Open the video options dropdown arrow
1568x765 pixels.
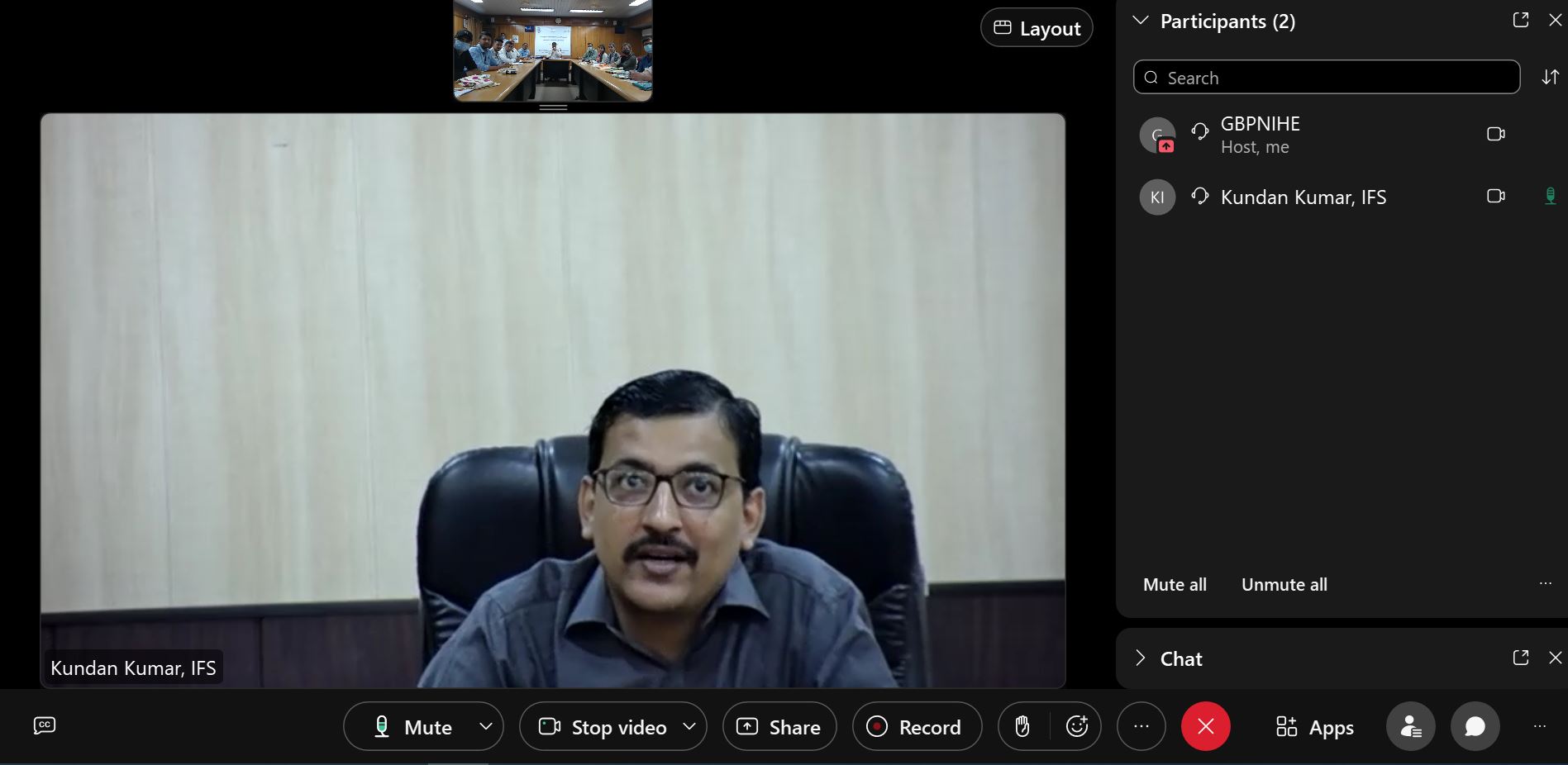689,726
